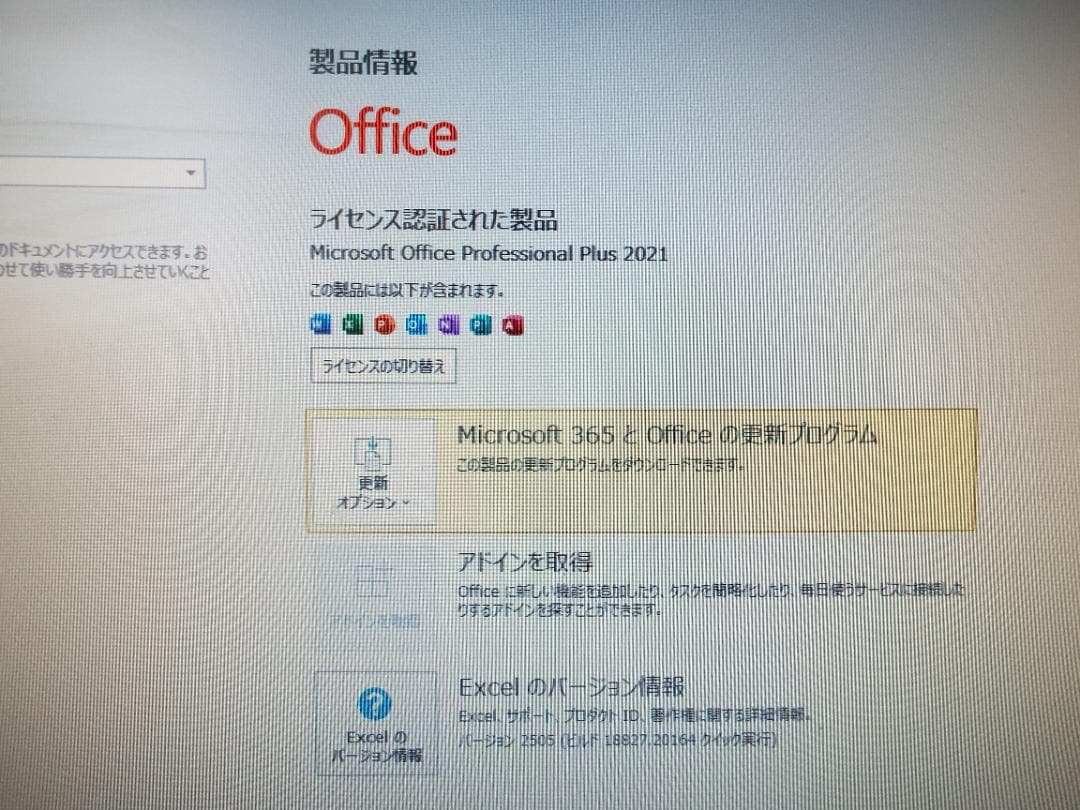This screenshot has height=810, width=1080.
Task: Click the 更新オプション update icon
Action: pos(374,452)
